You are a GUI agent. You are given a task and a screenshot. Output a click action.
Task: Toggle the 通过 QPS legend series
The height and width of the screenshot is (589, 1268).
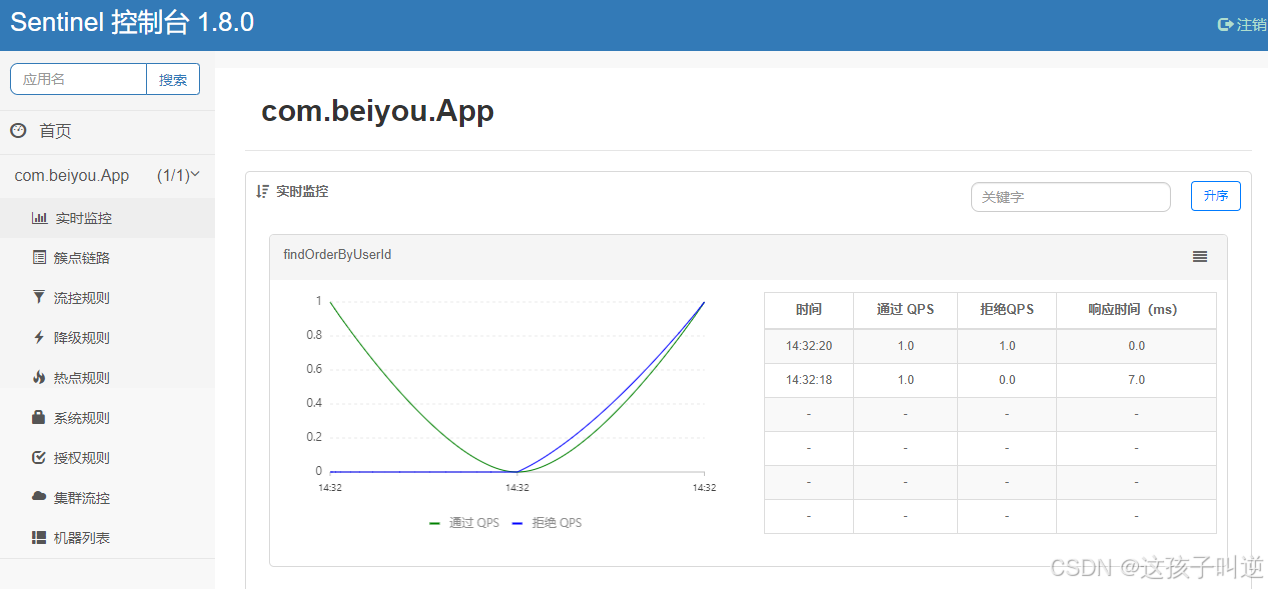click(464, 522)
